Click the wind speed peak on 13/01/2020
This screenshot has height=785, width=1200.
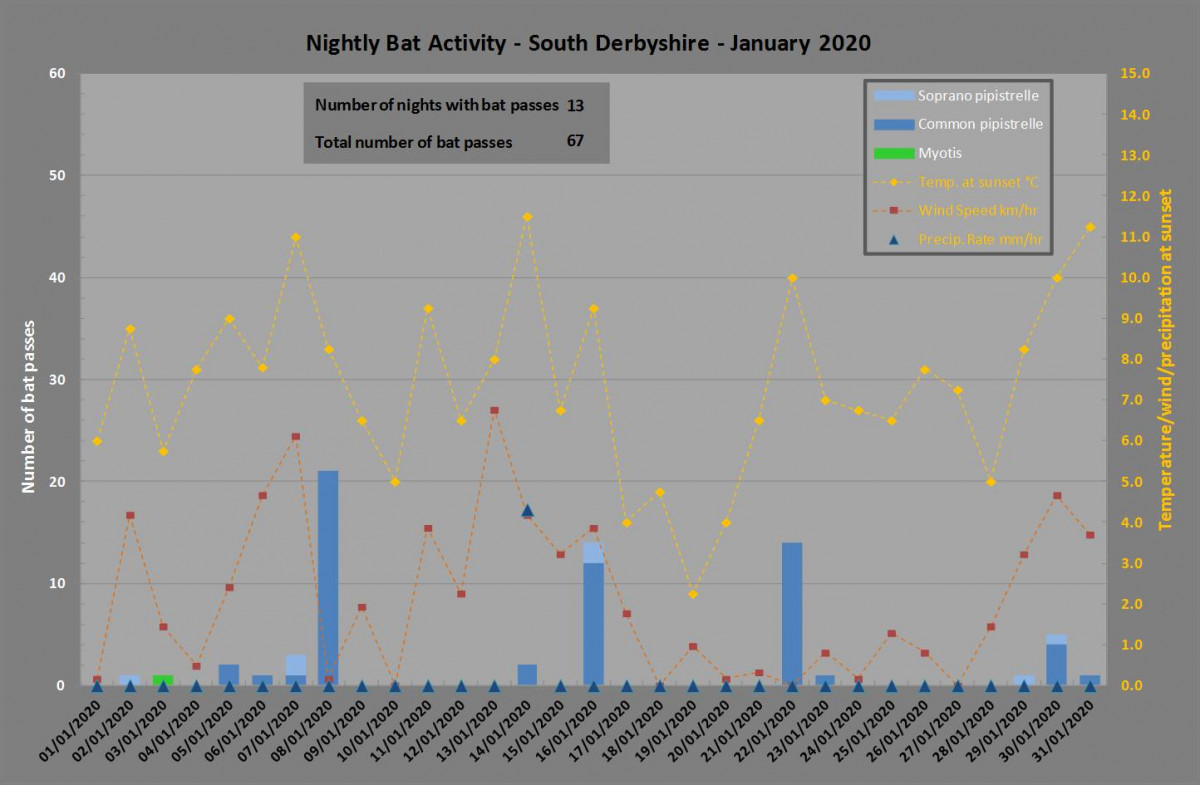[x=494, y=410]
